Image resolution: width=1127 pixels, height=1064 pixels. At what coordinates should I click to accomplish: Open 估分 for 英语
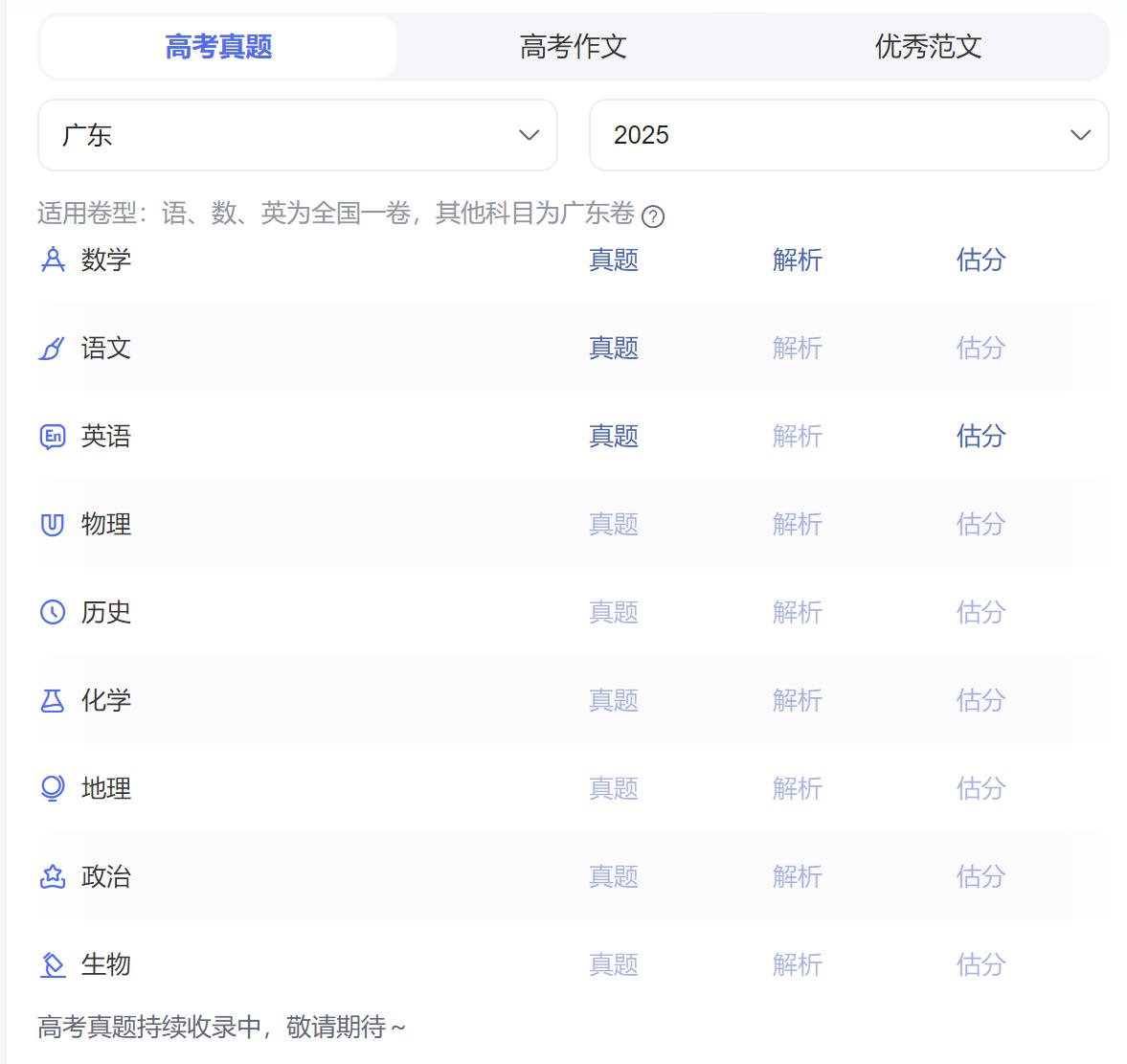click(980, 437)
